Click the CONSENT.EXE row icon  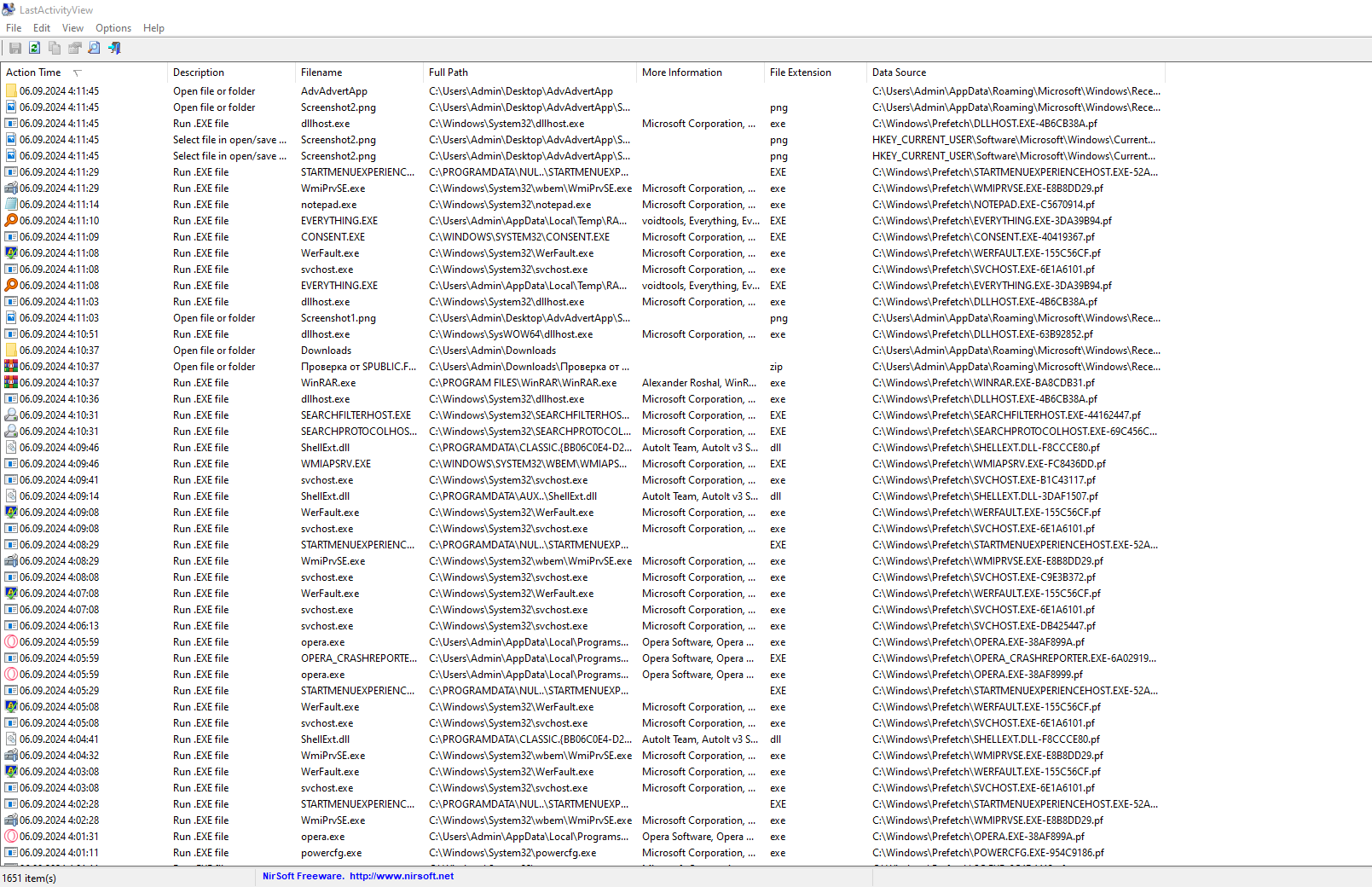click(11, 236)
